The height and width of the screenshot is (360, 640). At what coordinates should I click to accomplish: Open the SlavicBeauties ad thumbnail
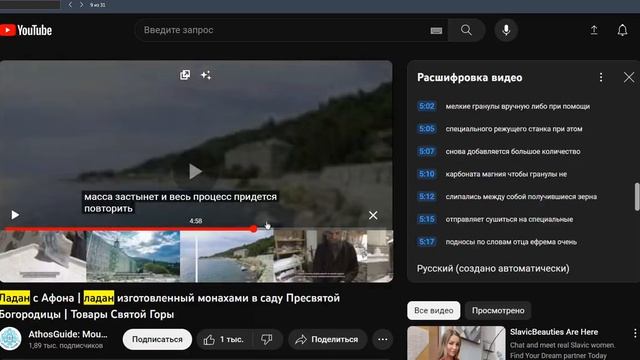[x=456, y=343]
